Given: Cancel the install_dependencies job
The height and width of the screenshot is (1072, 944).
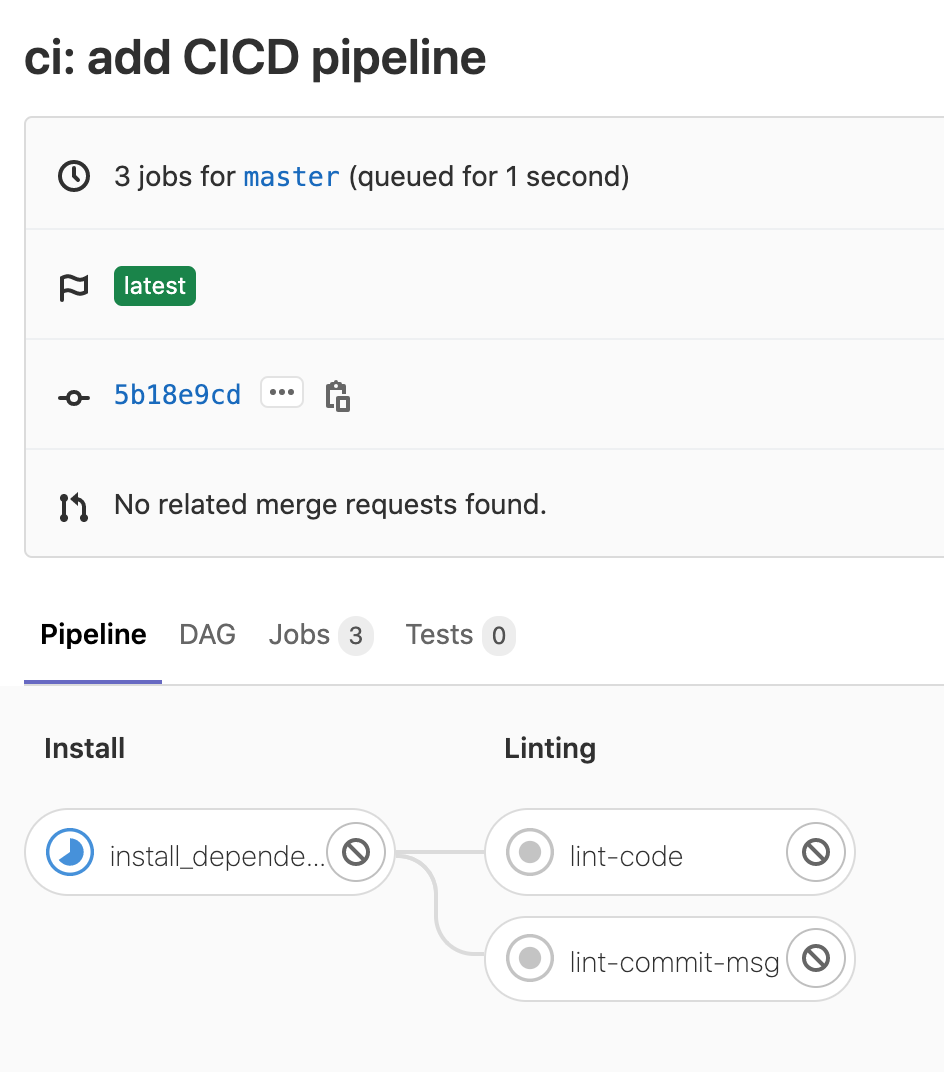Looking at the screenshot, I should (356, 852).
